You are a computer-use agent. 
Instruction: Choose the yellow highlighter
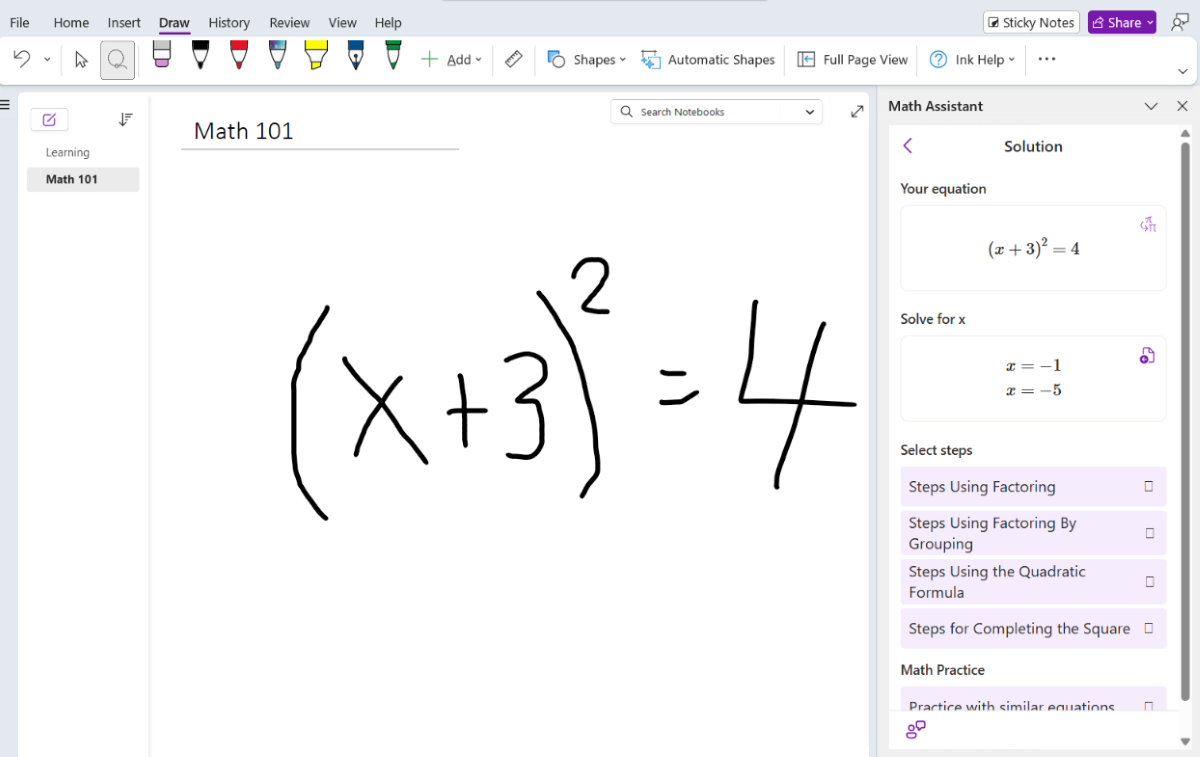[316, 55]
